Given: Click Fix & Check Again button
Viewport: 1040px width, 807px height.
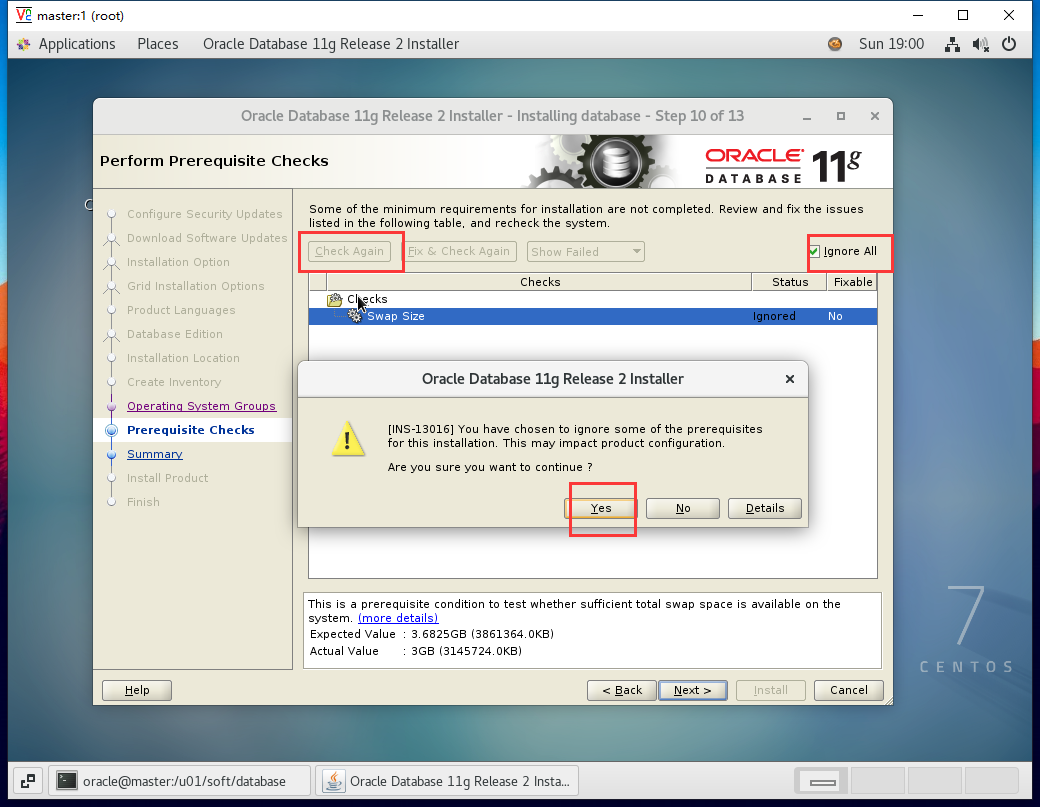Looking at the screenshot, I should tap(459, 251).
